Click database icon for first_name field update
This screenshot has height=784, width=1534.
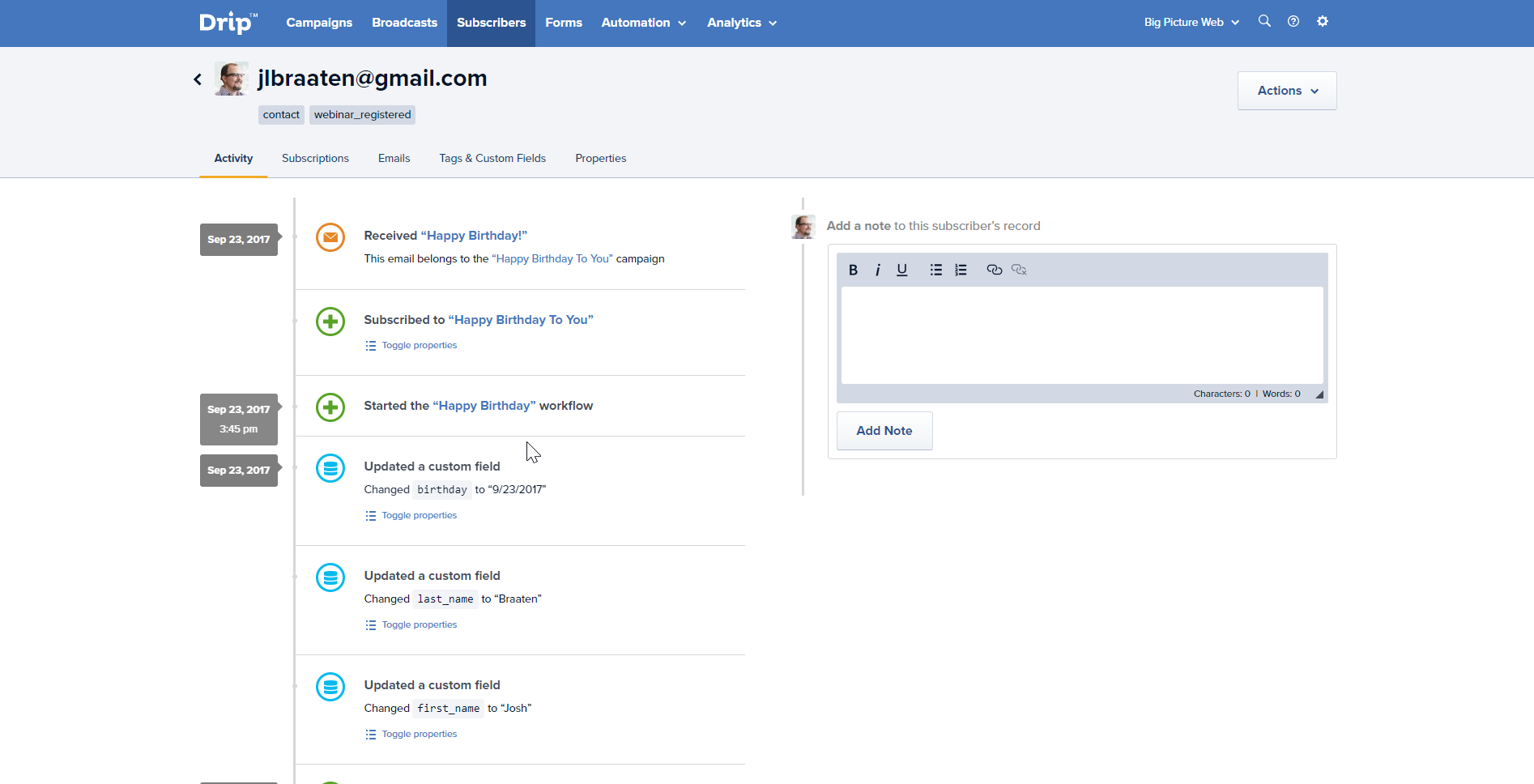(x=330, y=687)
